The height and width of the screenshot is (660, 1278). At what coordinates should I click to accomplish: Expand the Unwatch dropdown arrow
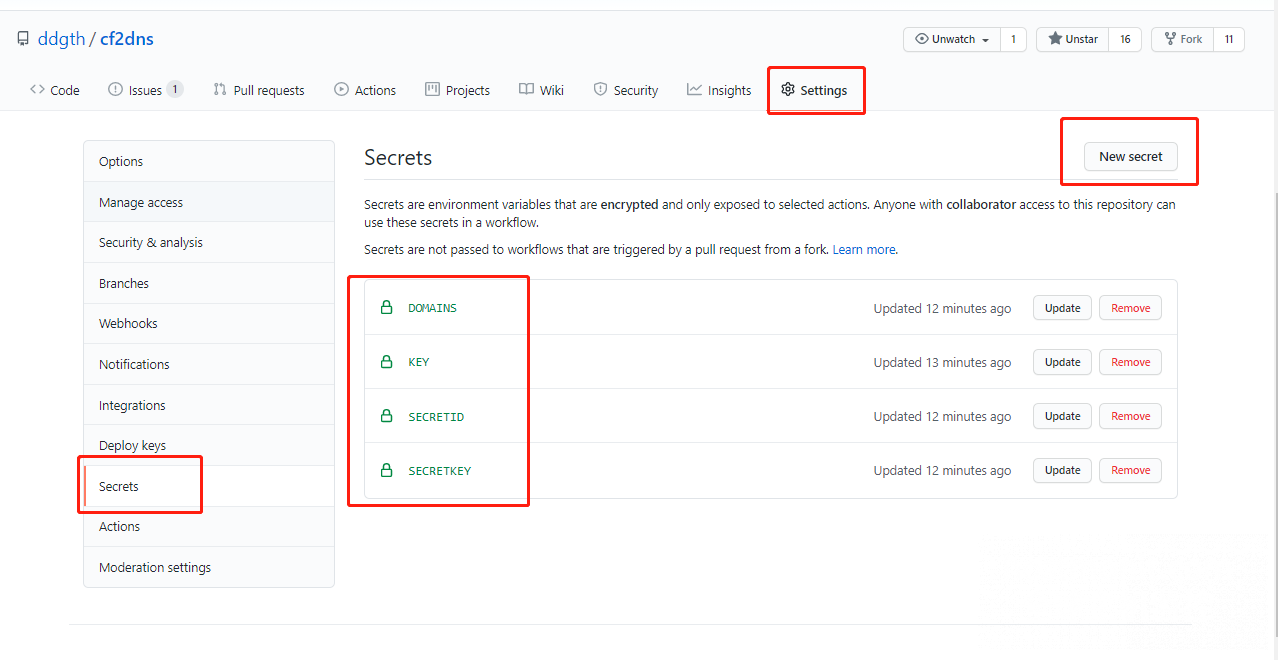tap(985, 40)
